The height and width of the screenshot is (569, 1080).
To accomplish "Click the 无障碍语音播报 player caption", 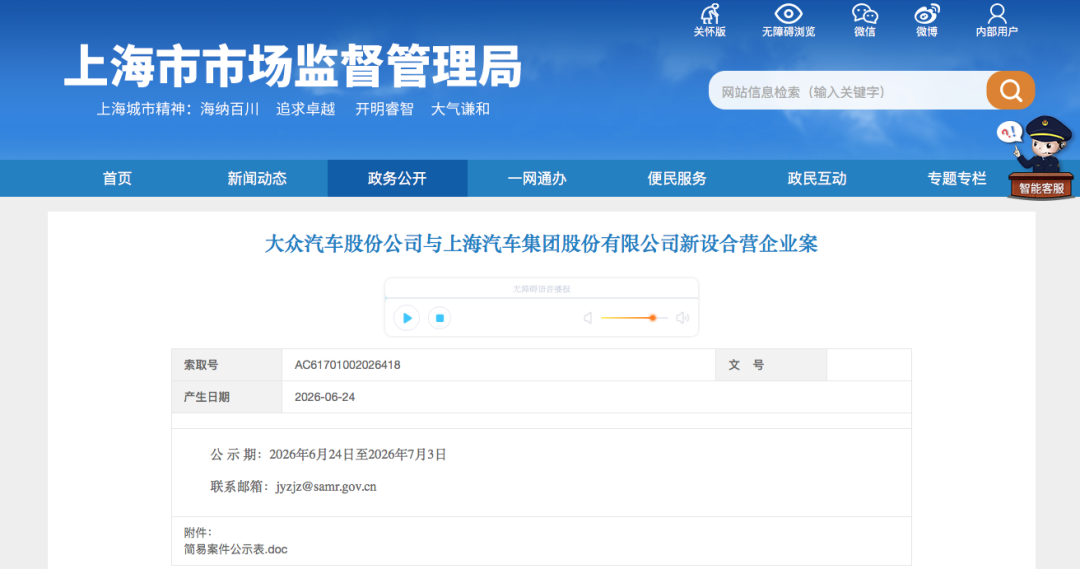I will [541, 289].
